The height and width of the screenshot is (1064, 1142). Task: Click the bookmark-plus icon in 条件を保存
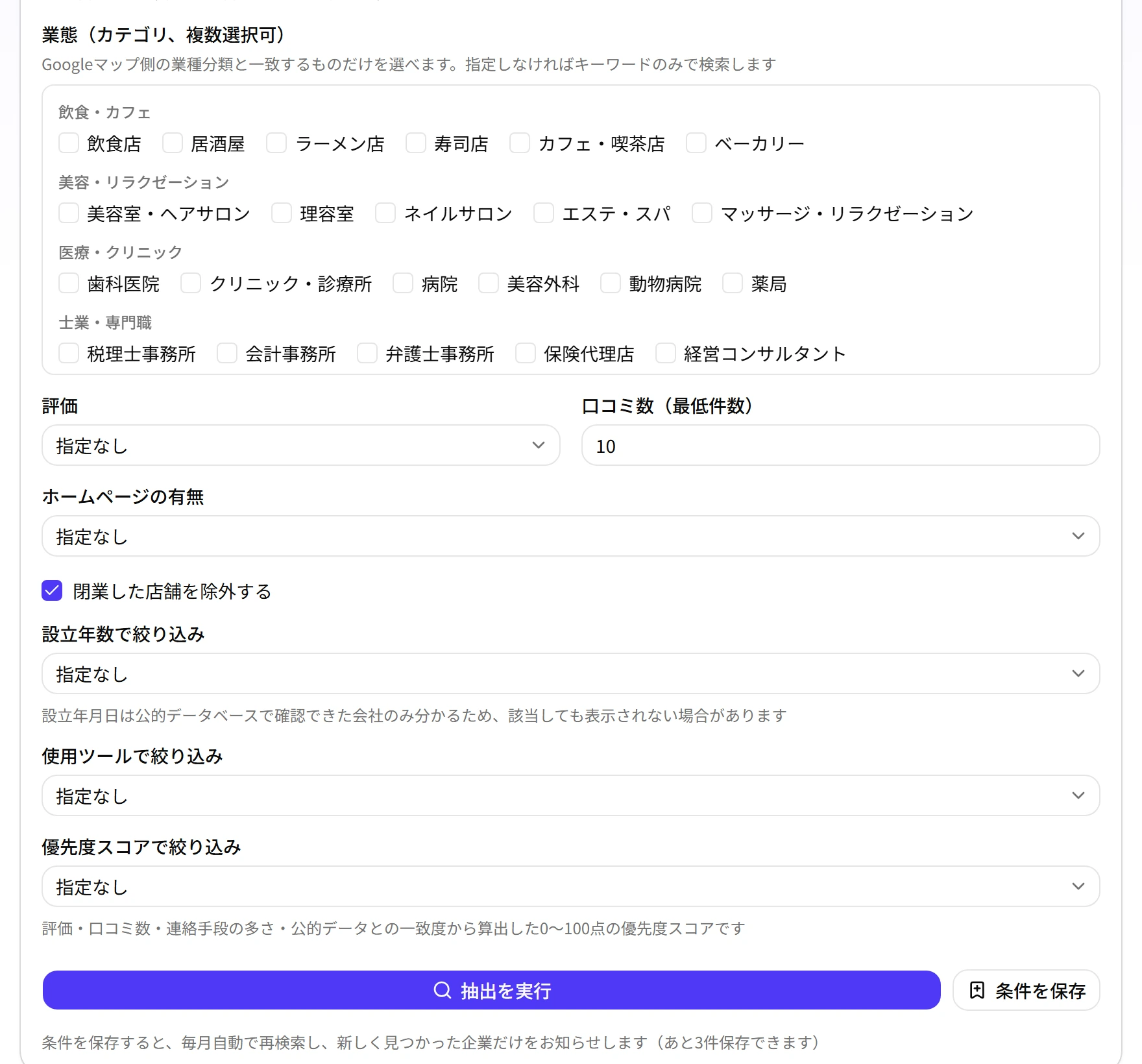[977, 990]
